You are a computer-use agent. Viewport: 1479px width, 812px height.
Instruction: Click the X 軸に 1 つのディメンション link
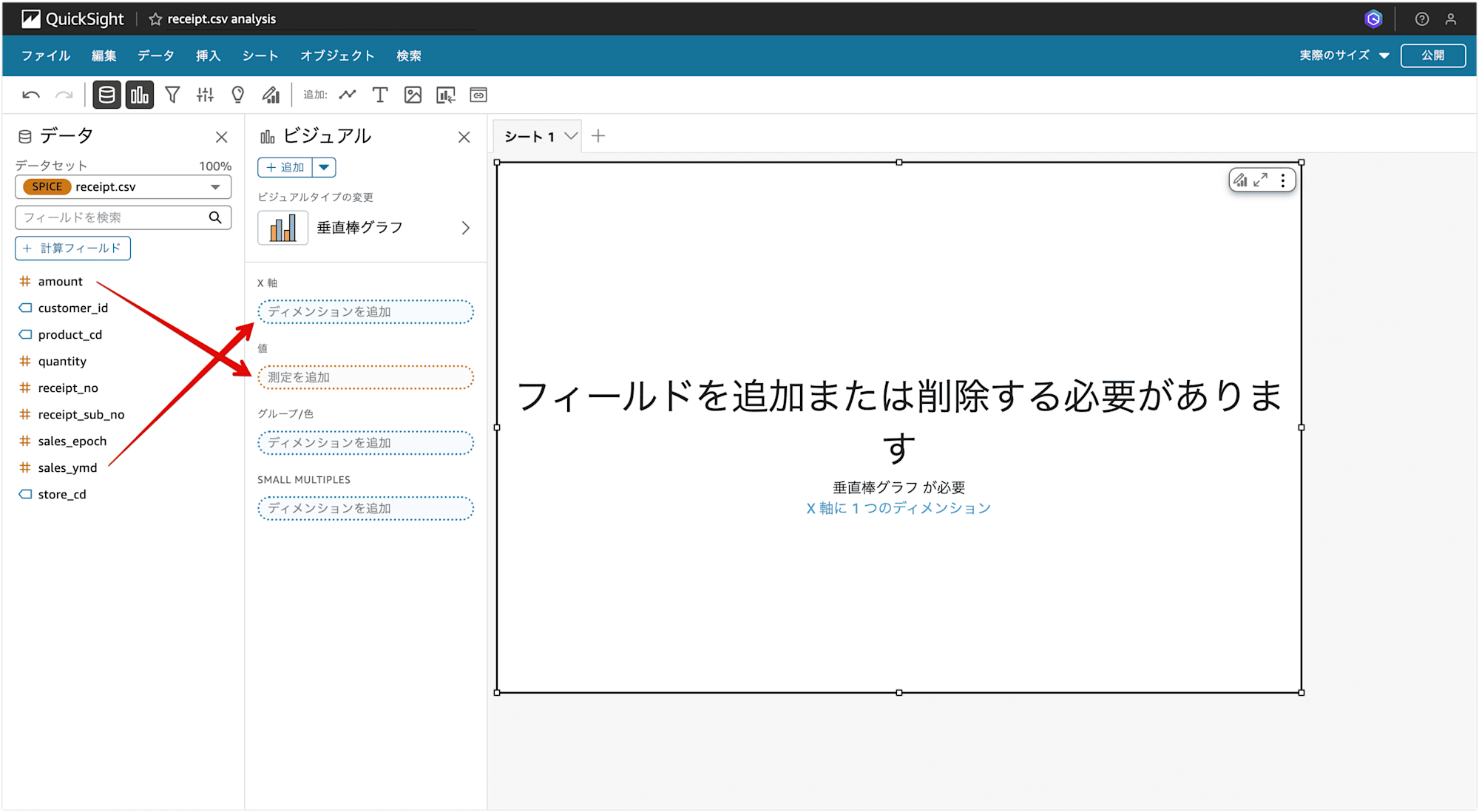tap(898, 508)
